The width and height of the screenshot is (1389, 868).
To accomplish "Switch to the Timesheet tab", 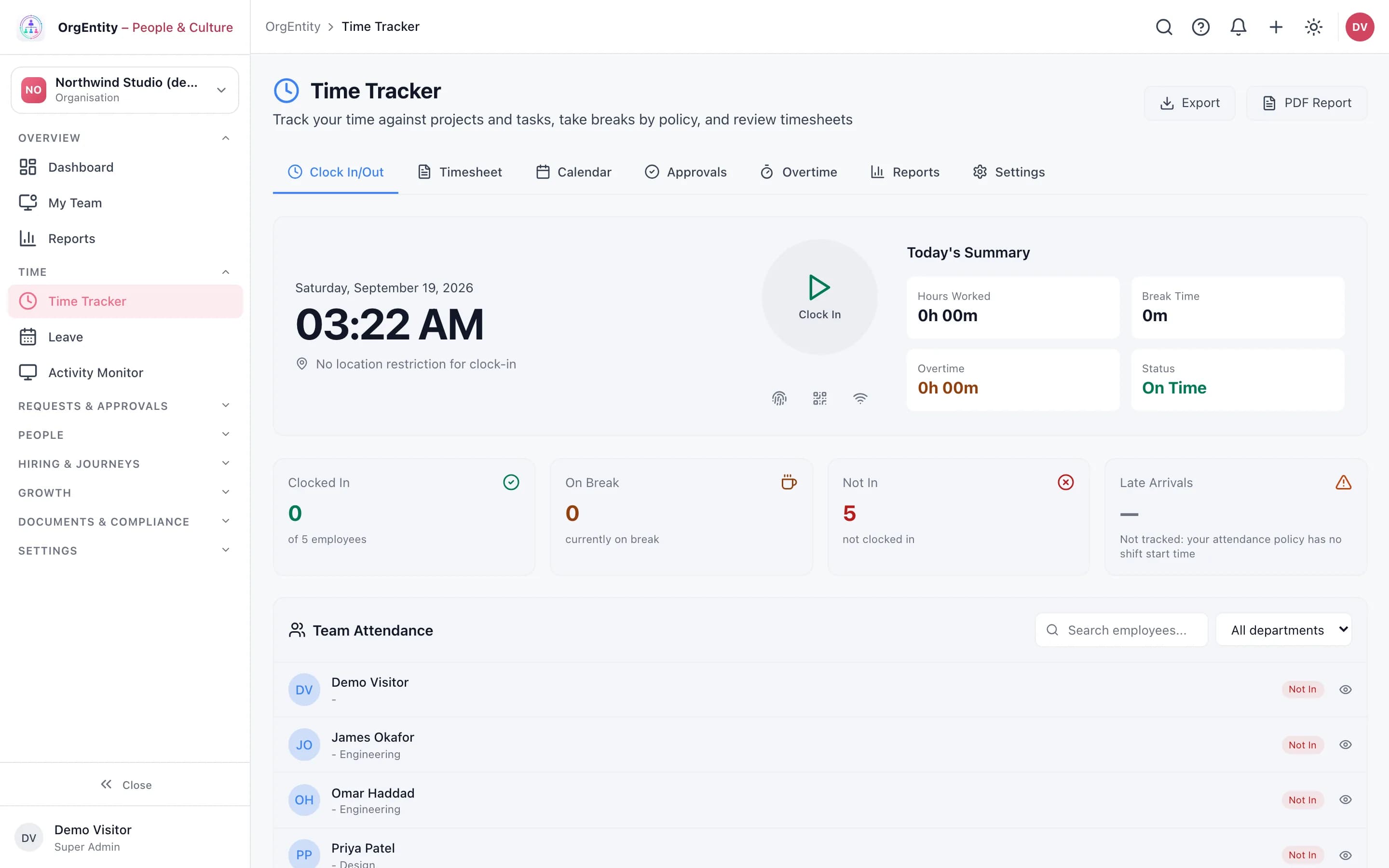I will pos(460,172).
